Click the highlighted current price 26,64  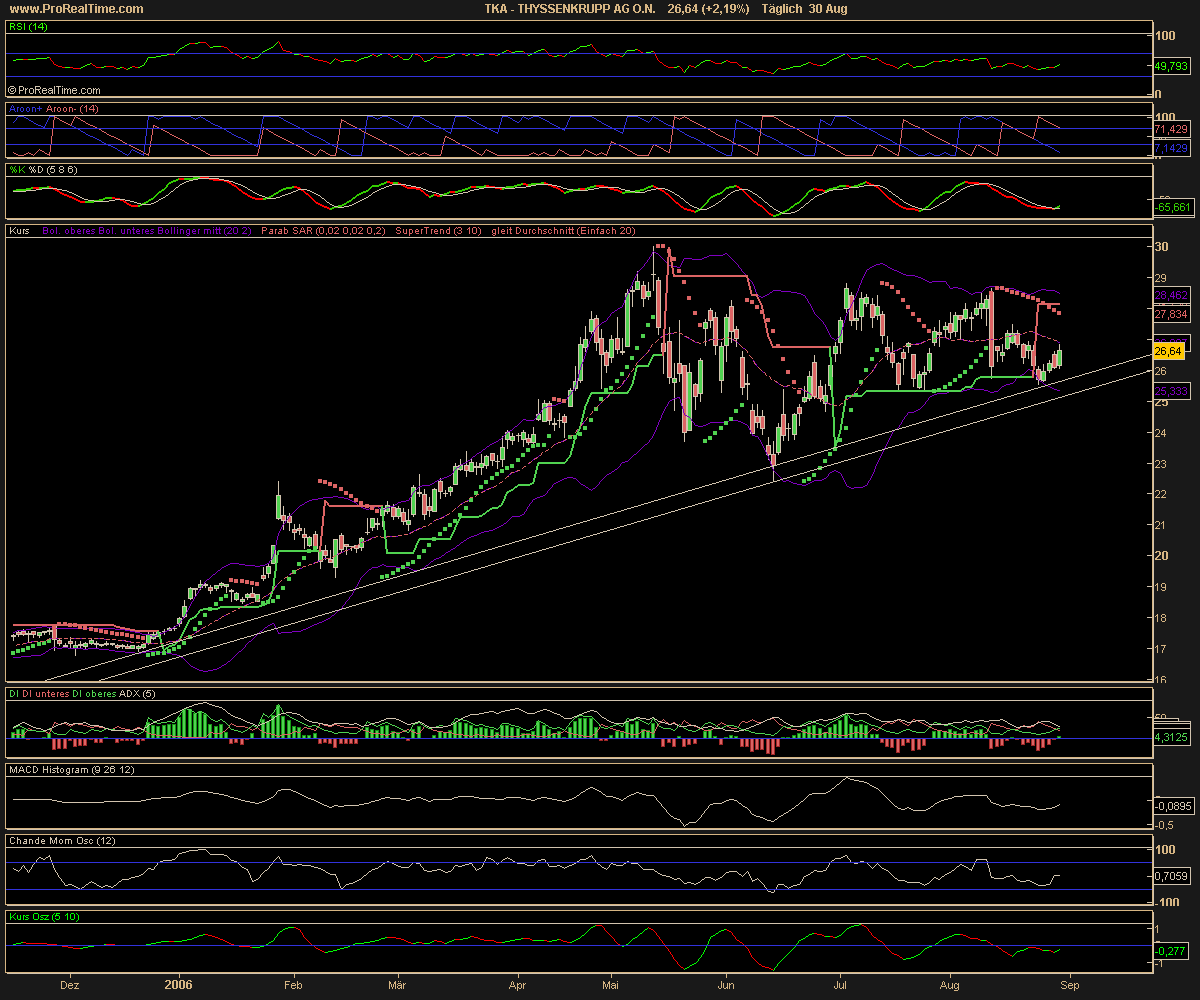click(1169, 352)
